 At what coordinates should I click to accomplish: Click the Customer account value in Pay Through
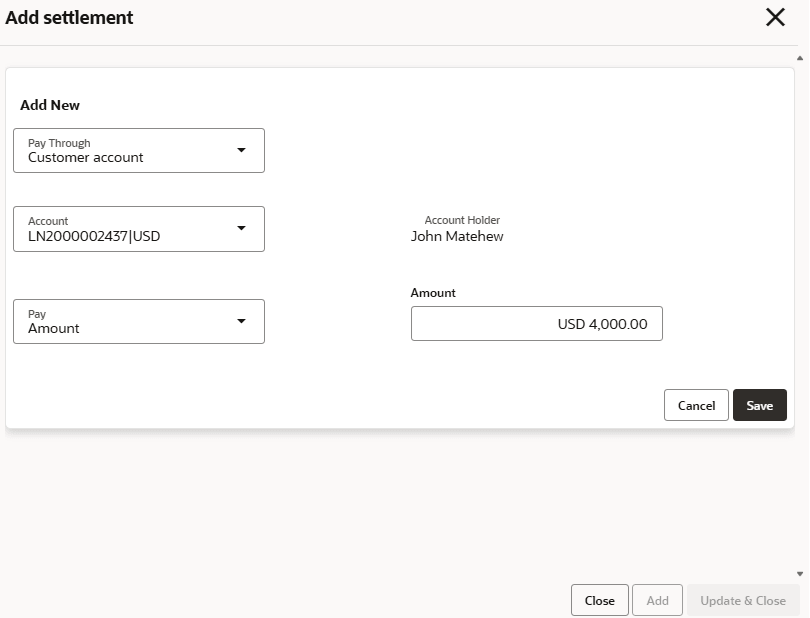pos(86,157)
